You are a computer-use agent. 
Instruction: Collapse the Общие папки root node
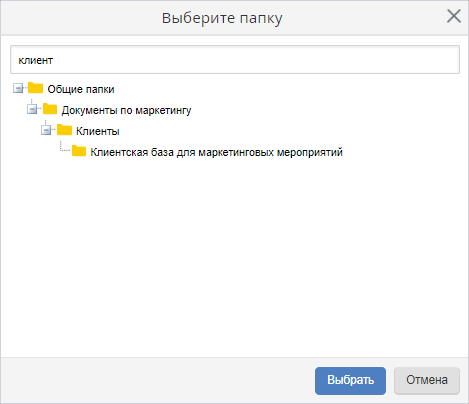(18, 89)
